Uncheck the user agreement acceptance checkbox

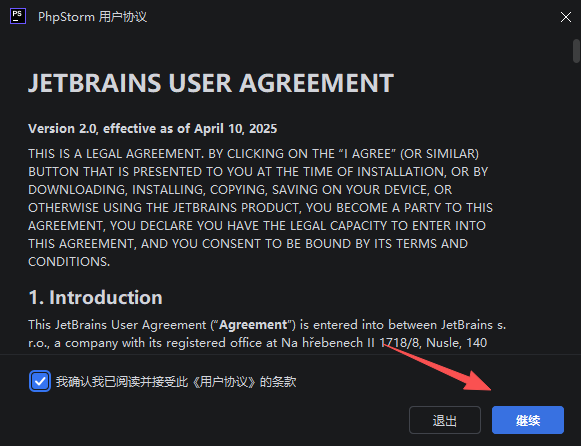[x=40, y=381]
